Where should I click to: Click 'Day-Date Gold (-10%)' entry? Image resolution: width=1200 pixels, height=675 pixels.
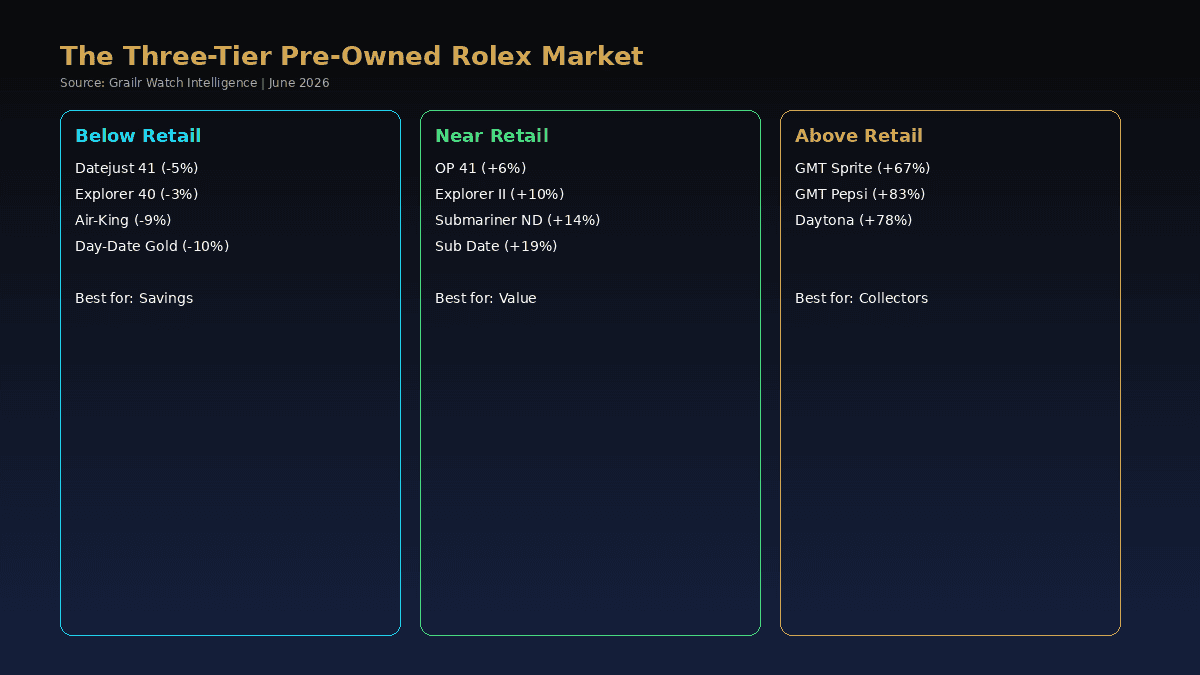[x=152, y=246]
